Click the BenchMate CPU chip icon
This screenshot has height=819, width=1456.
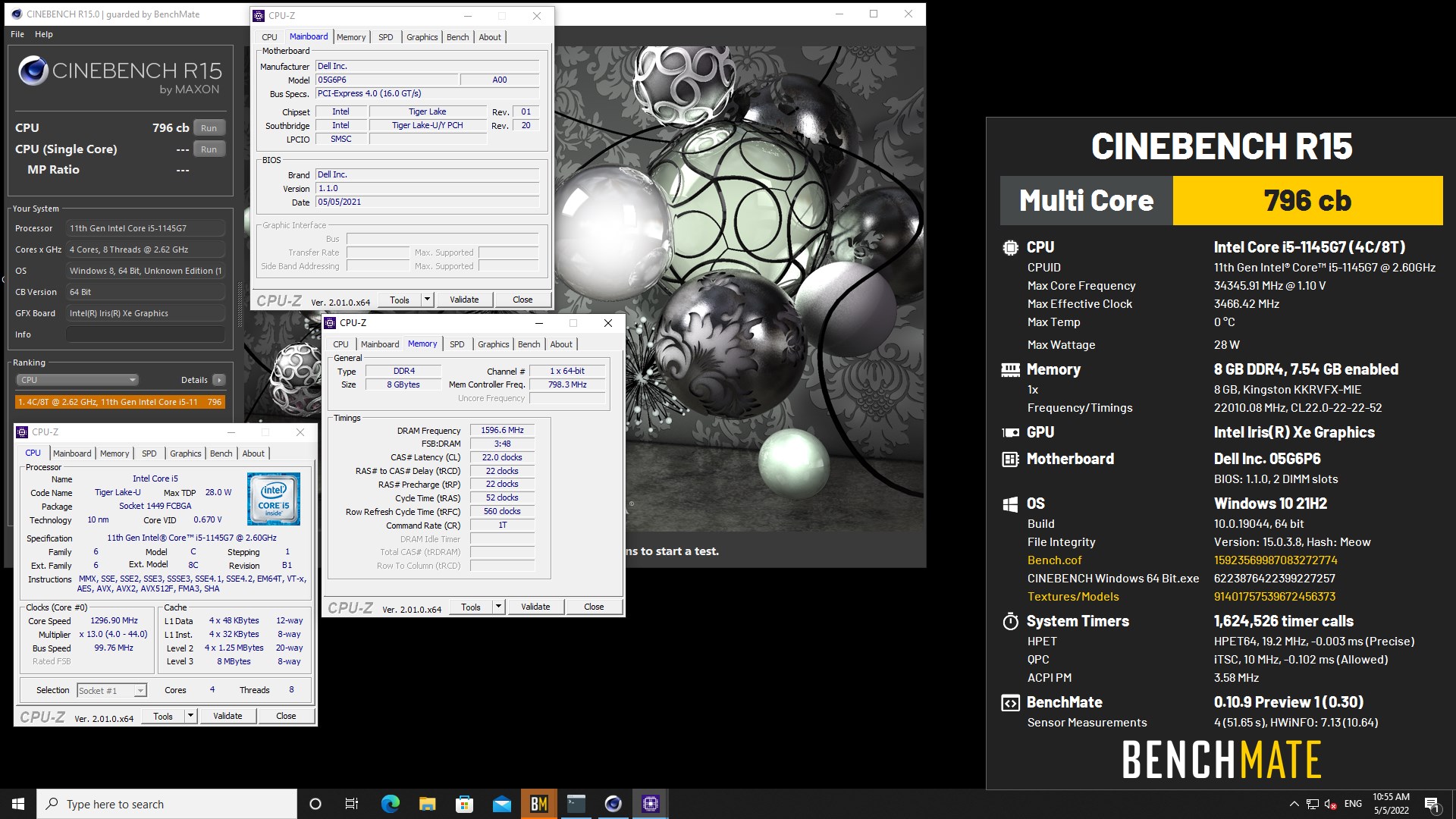(x=1010, y=247)
